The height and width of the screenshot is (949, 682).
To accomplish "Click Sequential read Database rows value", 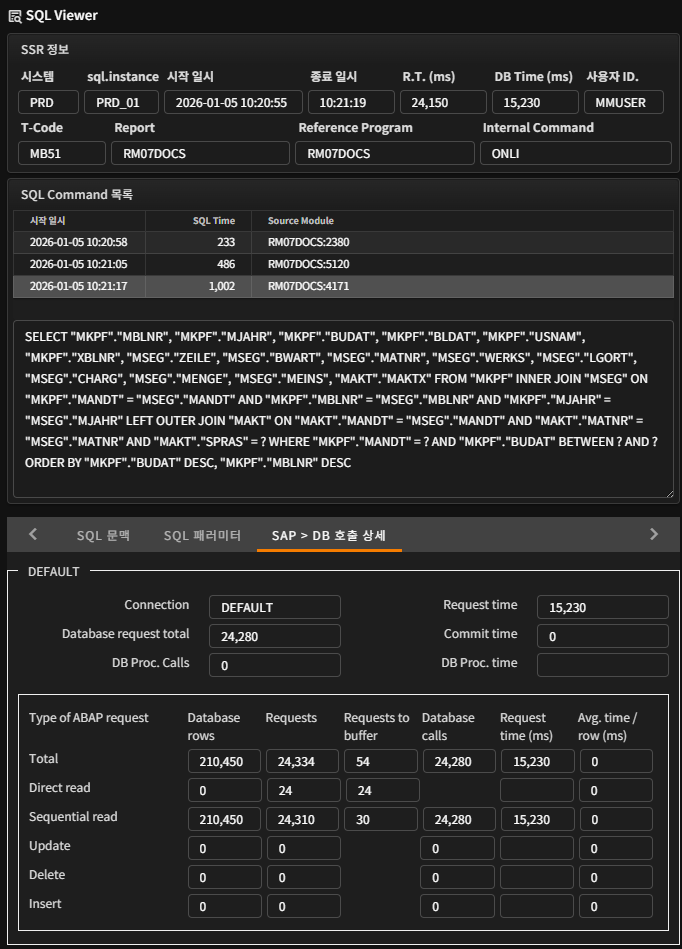I will (x=225, y=819).
